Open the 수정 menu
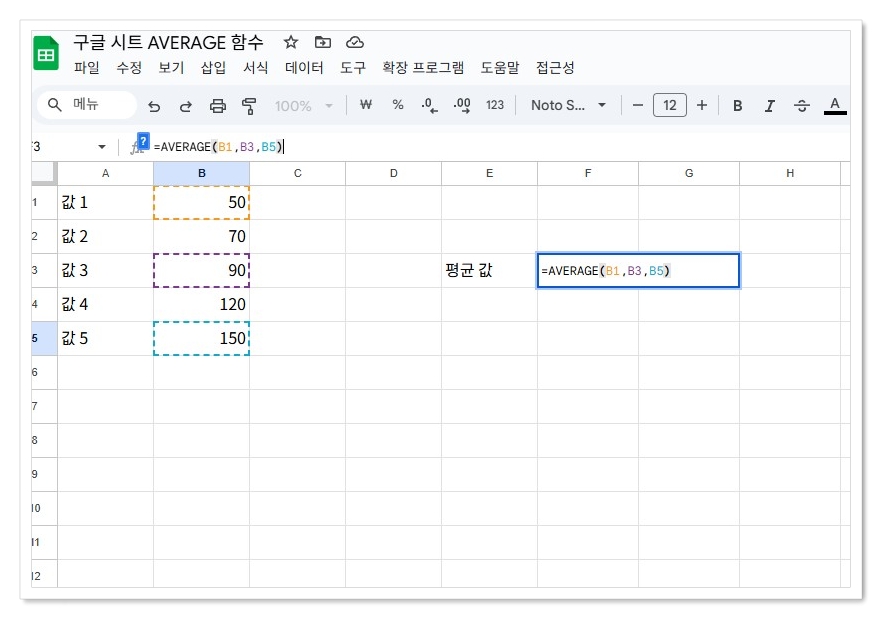 [129, 68]
